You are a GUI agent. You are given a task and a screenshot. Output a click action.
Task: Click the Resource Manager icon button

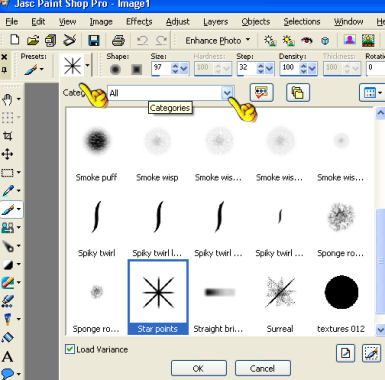click(262, 92)
